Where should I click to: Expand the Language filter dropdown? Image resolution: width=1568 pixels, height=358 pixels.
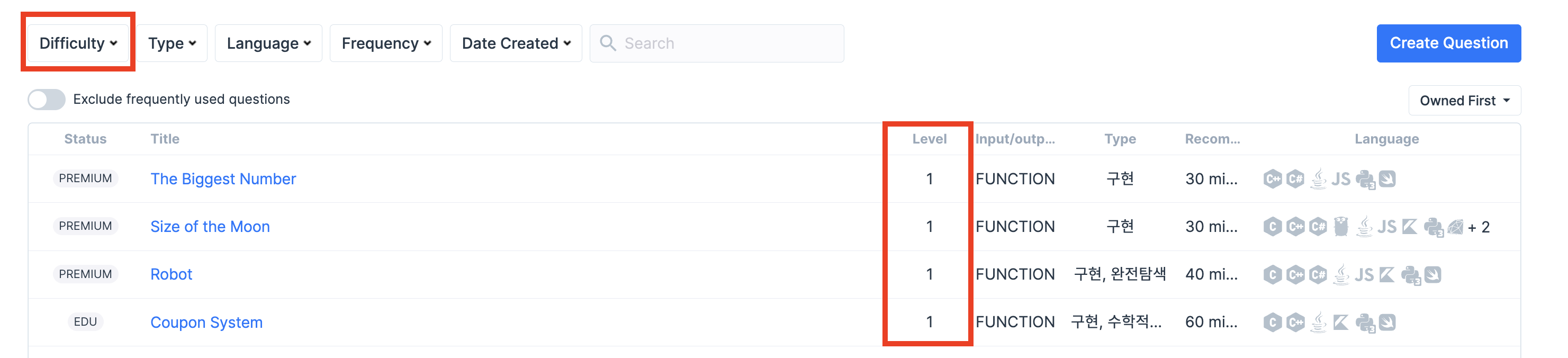pos(268,43)
